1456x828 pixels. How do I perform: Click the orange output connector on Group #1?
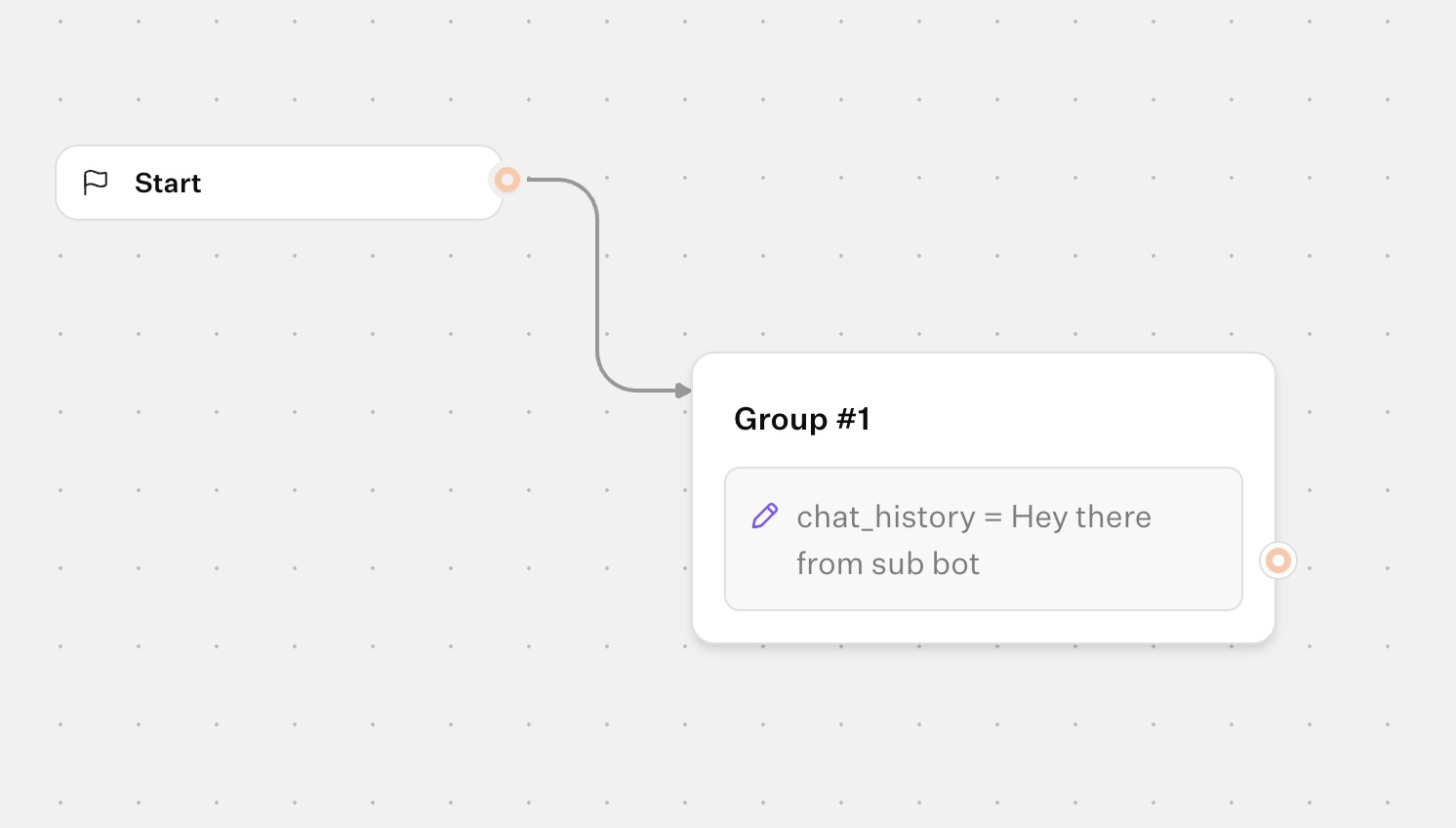pyautogui.click(x=1277, y=560)
